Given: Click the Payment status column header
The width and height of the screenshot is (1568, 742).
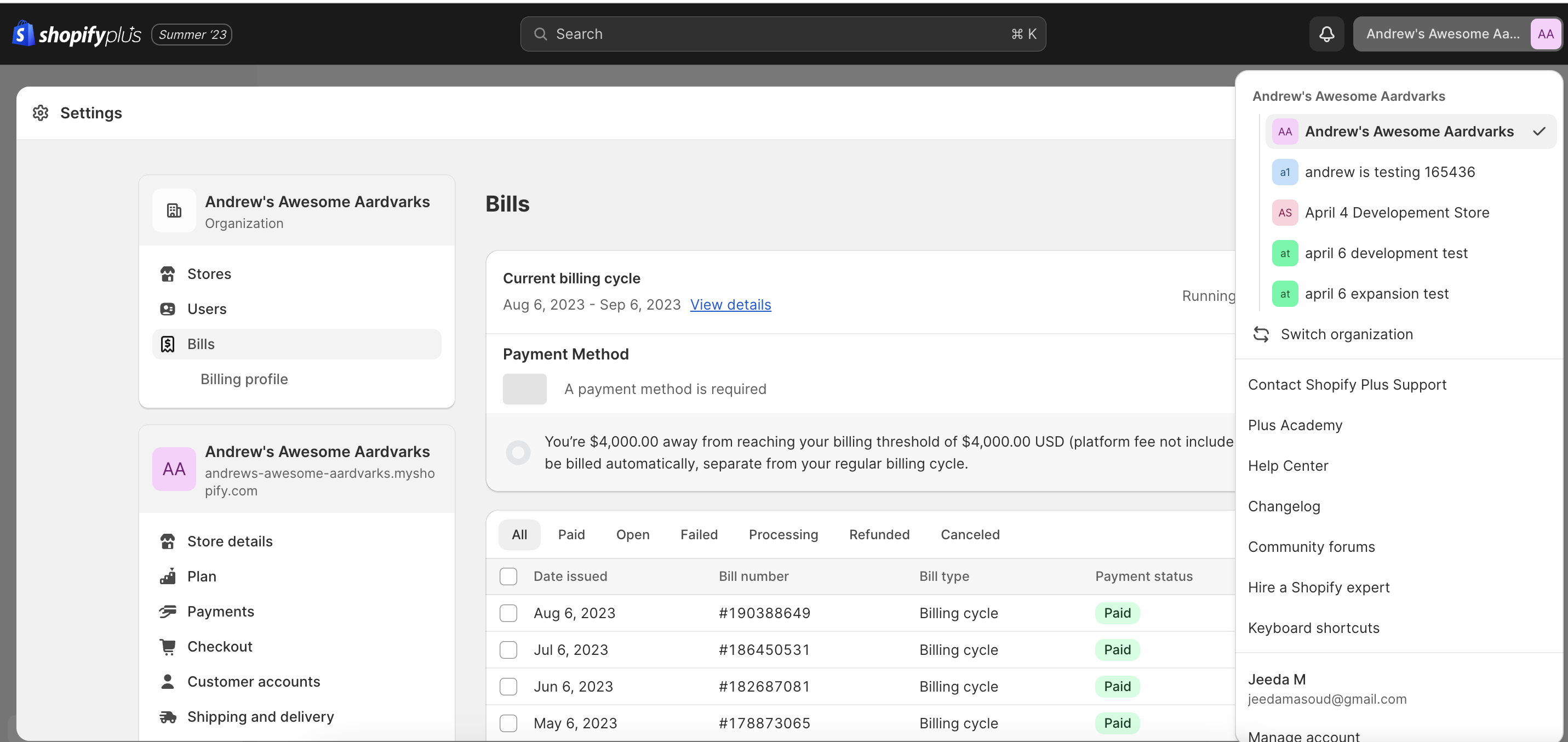Looking at the screenshot, I should coord(1144,576).
